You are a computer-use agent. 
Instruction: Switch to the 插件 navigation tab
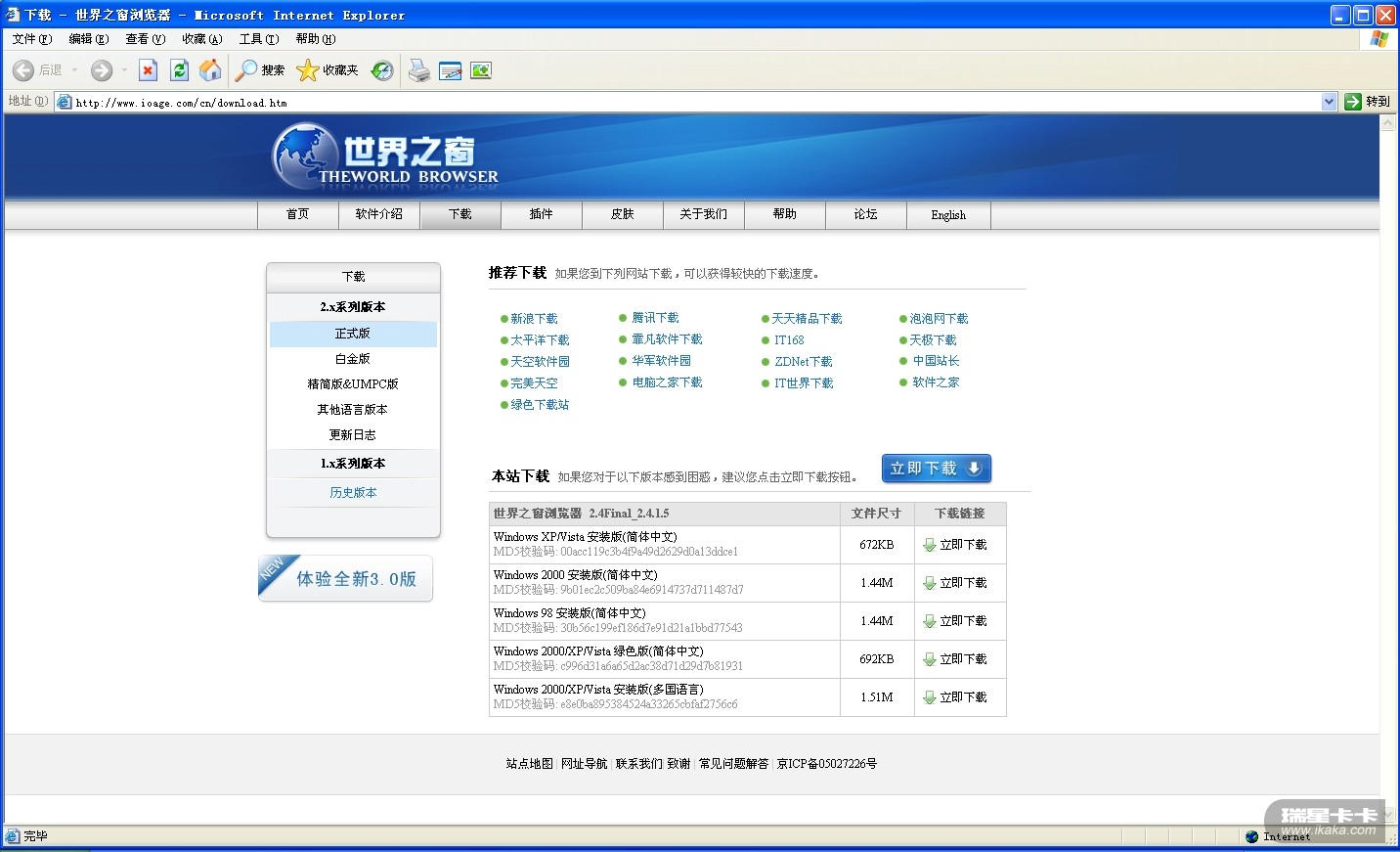[x=541, y=214]
